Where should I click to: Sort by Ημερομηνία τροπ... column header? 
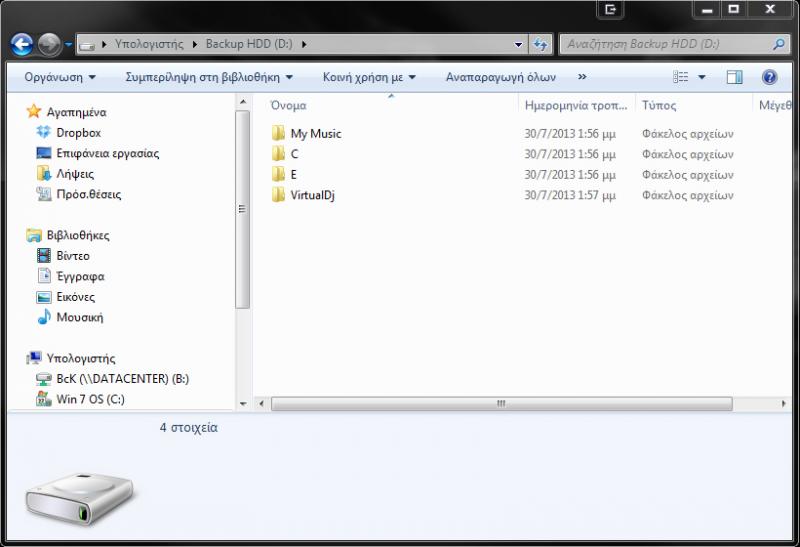[576, 105]
